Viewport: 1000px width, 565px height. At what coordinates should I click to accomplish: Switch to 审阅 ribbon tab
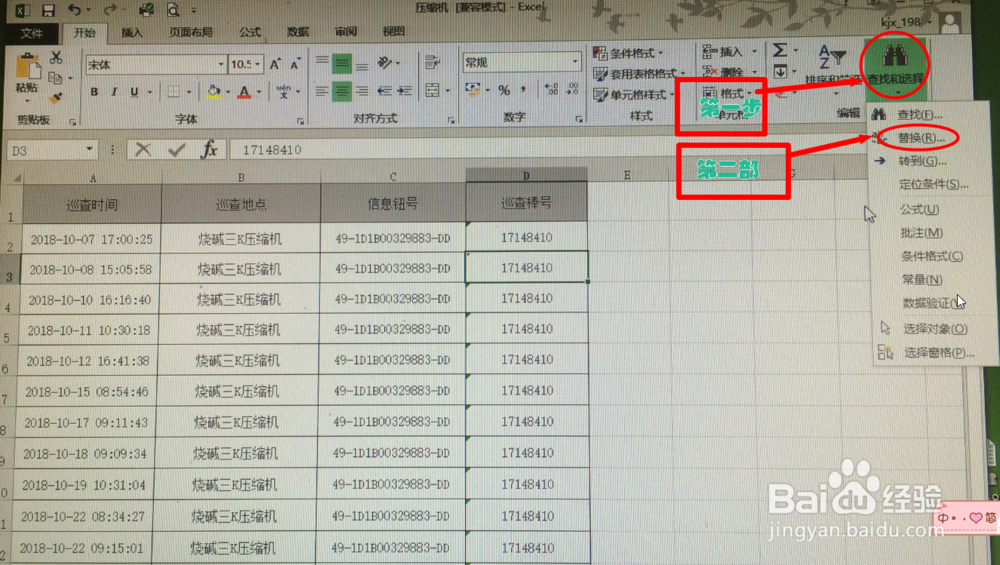[346, 31]
